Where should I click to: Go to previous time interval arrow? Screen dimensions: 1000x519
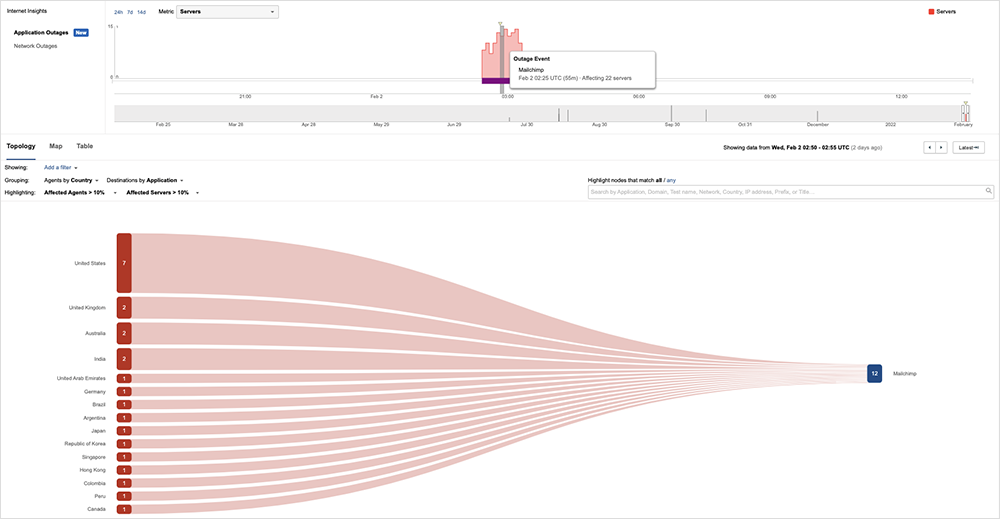pos(929,147)
